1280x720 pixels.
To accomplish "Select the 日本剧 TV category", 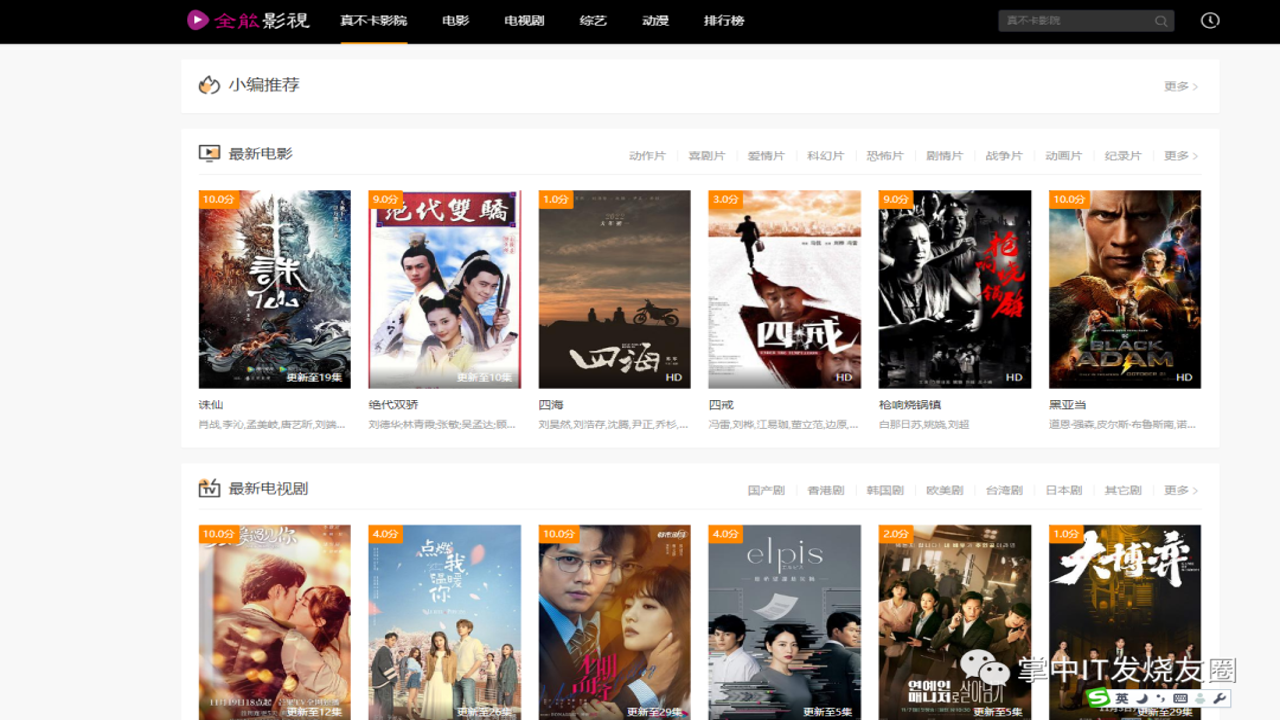I will [1064, 491].
